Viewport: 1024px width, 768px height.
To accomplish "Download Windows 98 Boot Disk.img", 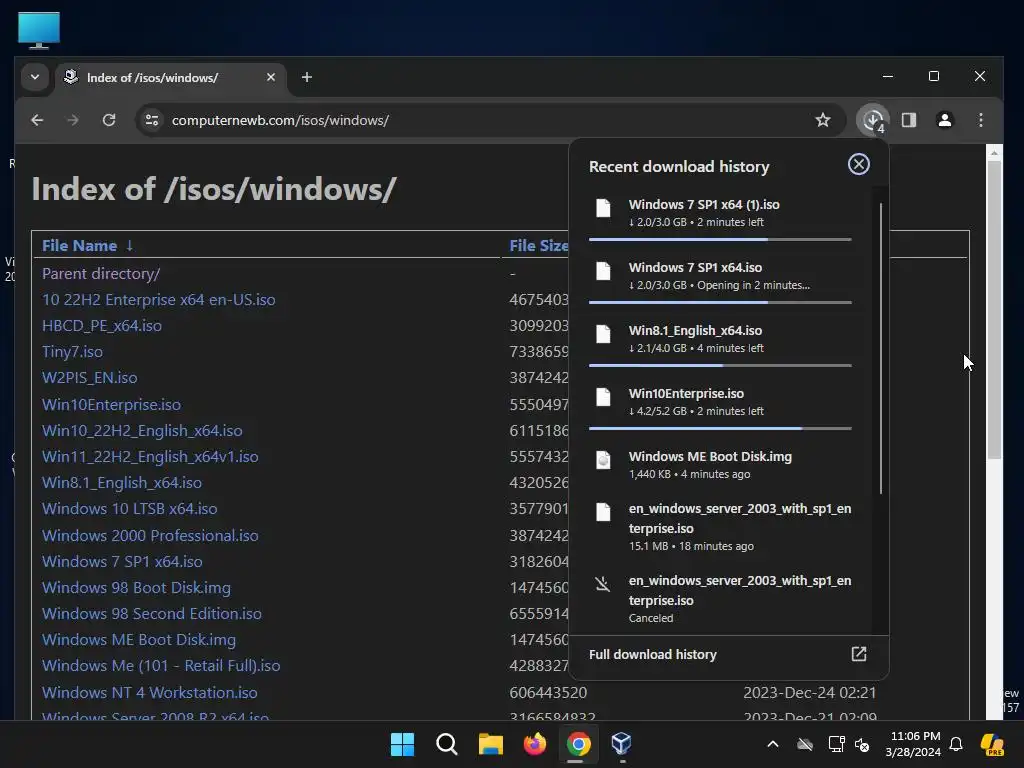I will pyautogui.click(x=136, y=588).
